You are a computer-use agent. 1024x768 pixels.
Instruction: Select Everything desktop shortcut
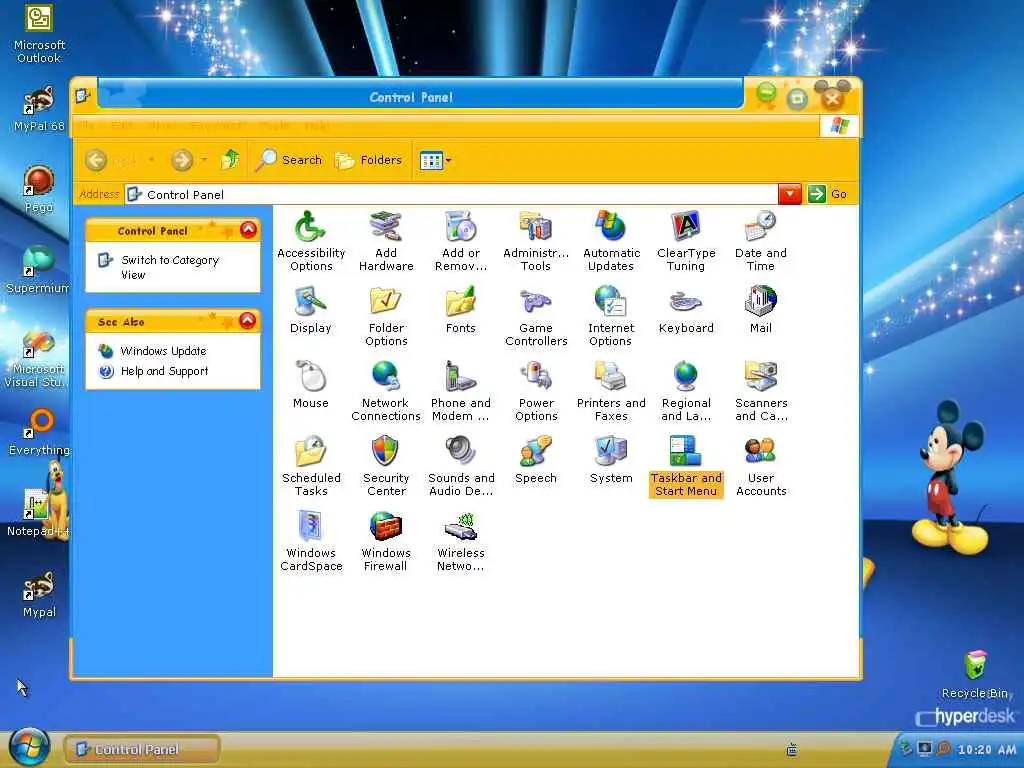pyautogui.click(x=39, y=432)
